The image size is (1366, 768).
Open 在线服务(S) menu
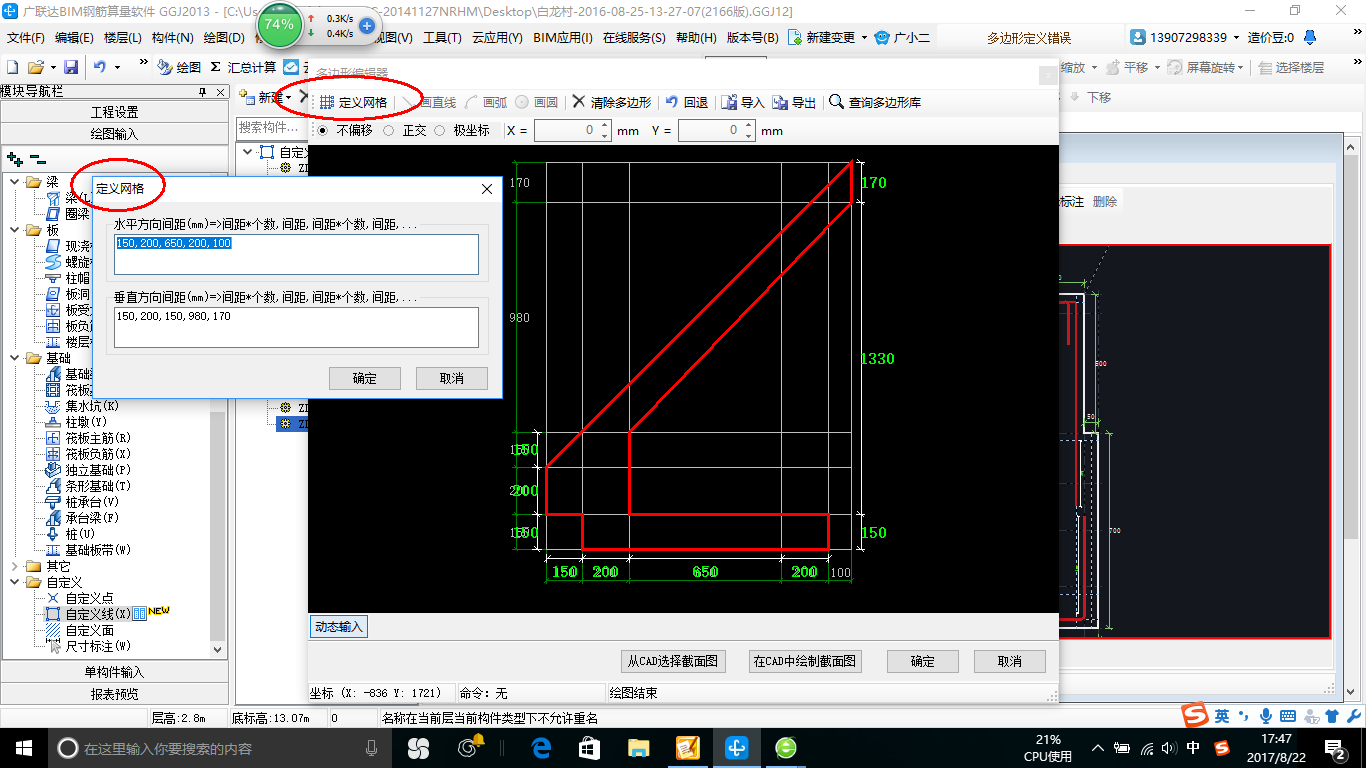[634, 38]
